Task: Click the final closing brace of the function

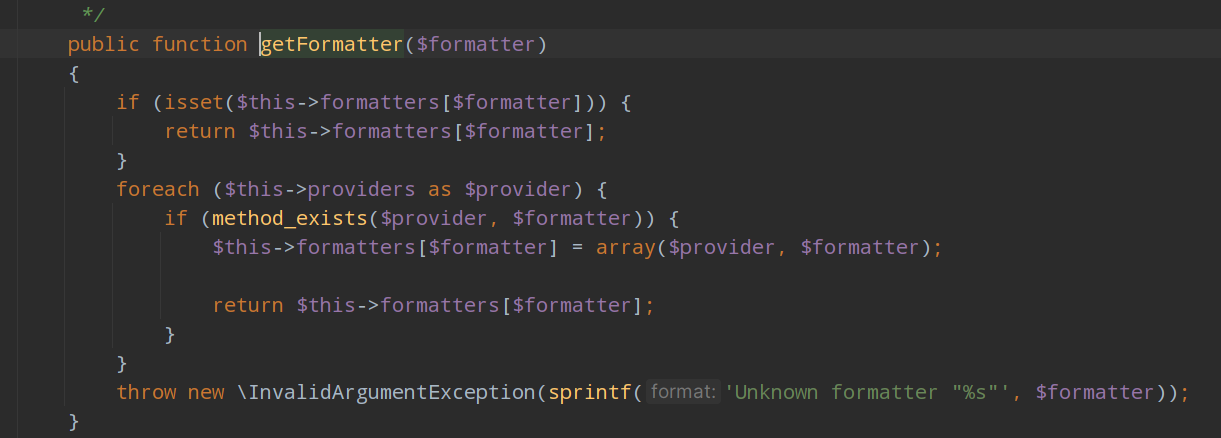Action: click(x=73, y=421)
